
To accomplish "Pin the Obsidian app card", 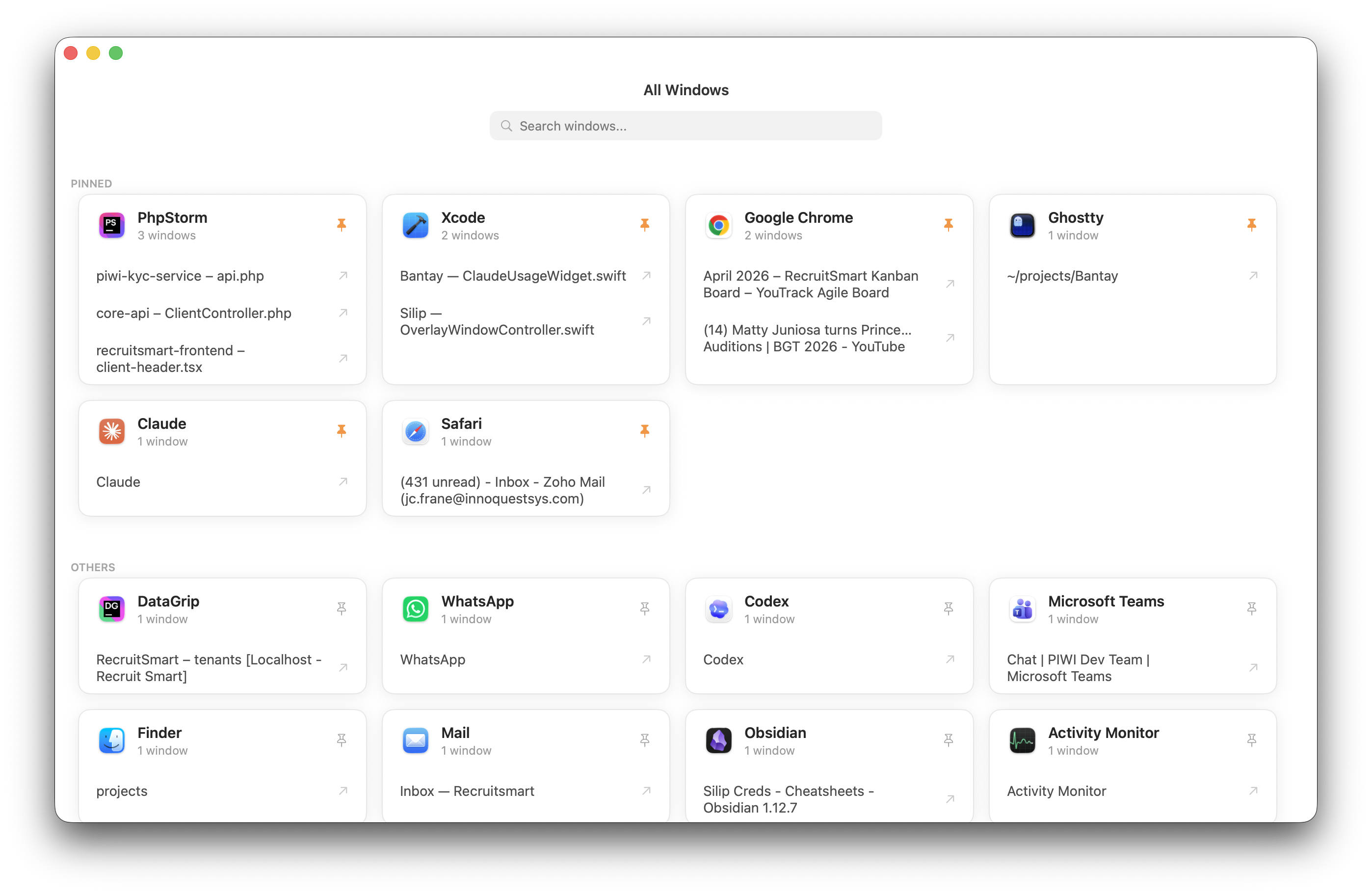I will tap(949, 740).
